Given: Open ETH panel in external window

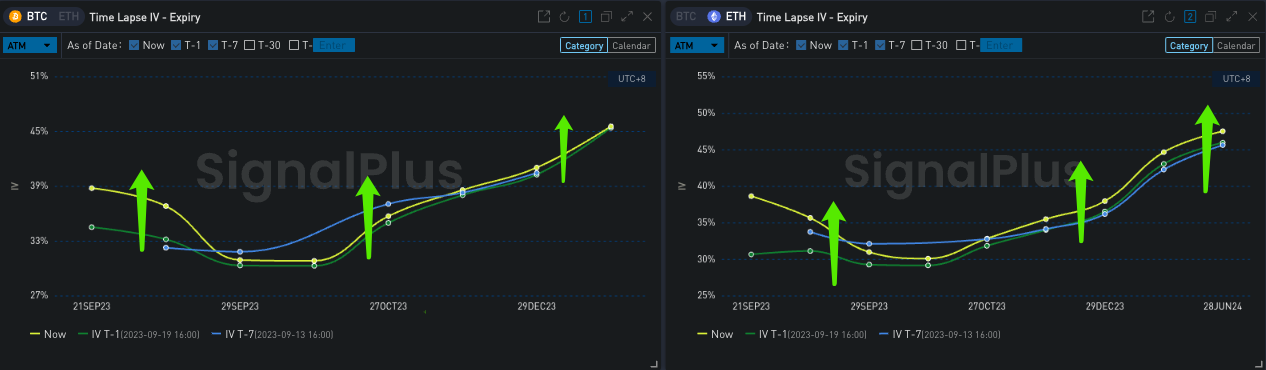Looking at the screenshot, I should [1149, 17].
